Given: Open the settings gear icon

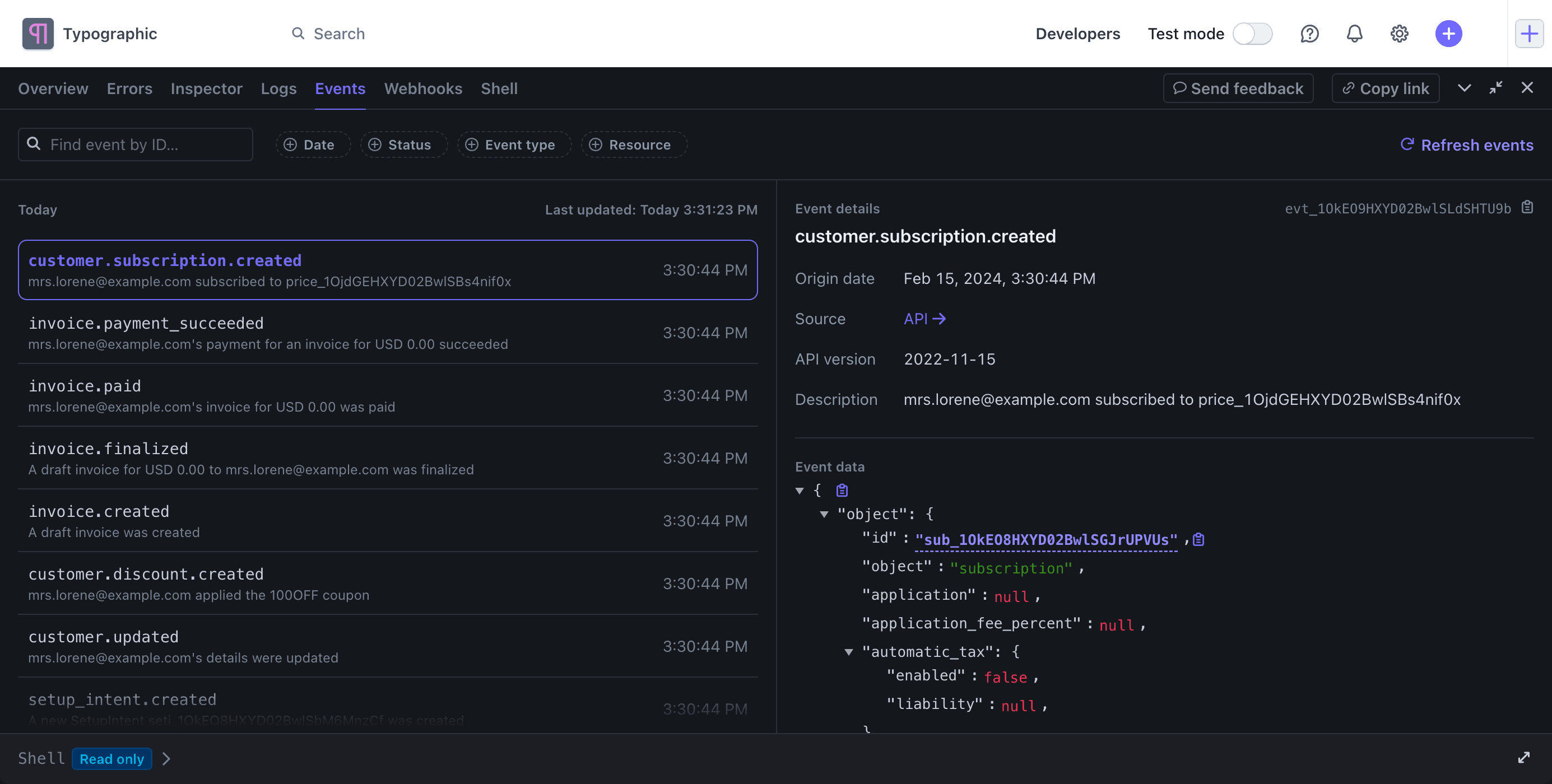Looking at the screenshot, I should click(1399, 34).
